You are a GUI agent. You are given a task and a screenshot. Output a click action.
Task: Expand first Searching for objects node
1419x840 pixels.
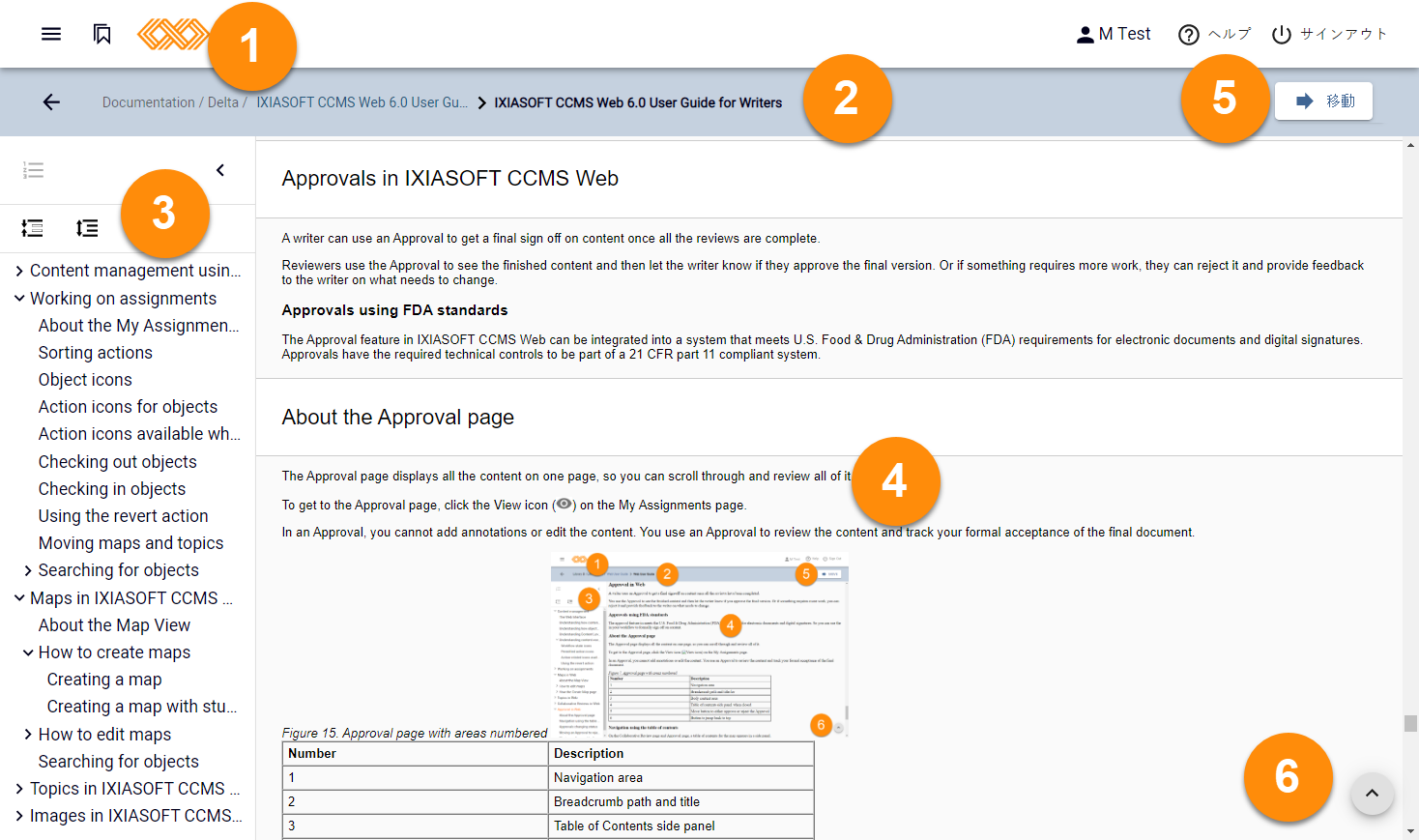click(28, 570)
